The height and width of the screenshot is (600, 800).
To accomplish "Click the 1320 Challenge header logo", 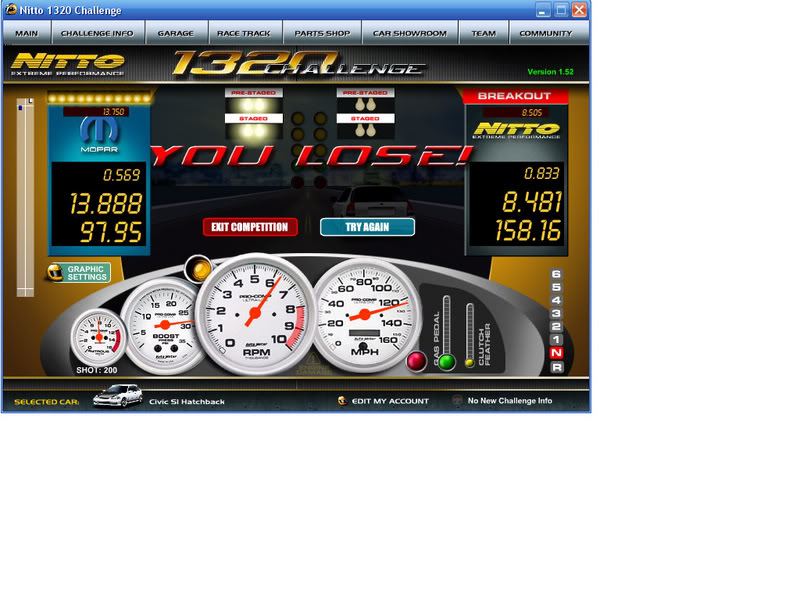I will tap(298, 64).
